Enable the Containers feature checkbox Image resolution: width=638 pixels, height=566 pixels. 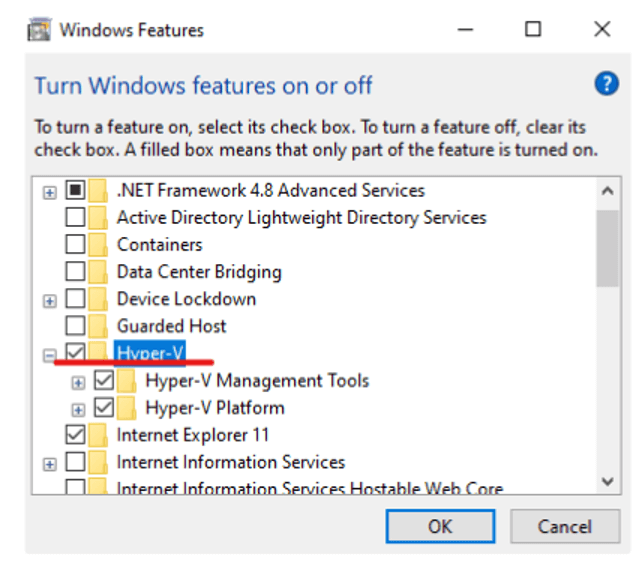click(75, 245)
